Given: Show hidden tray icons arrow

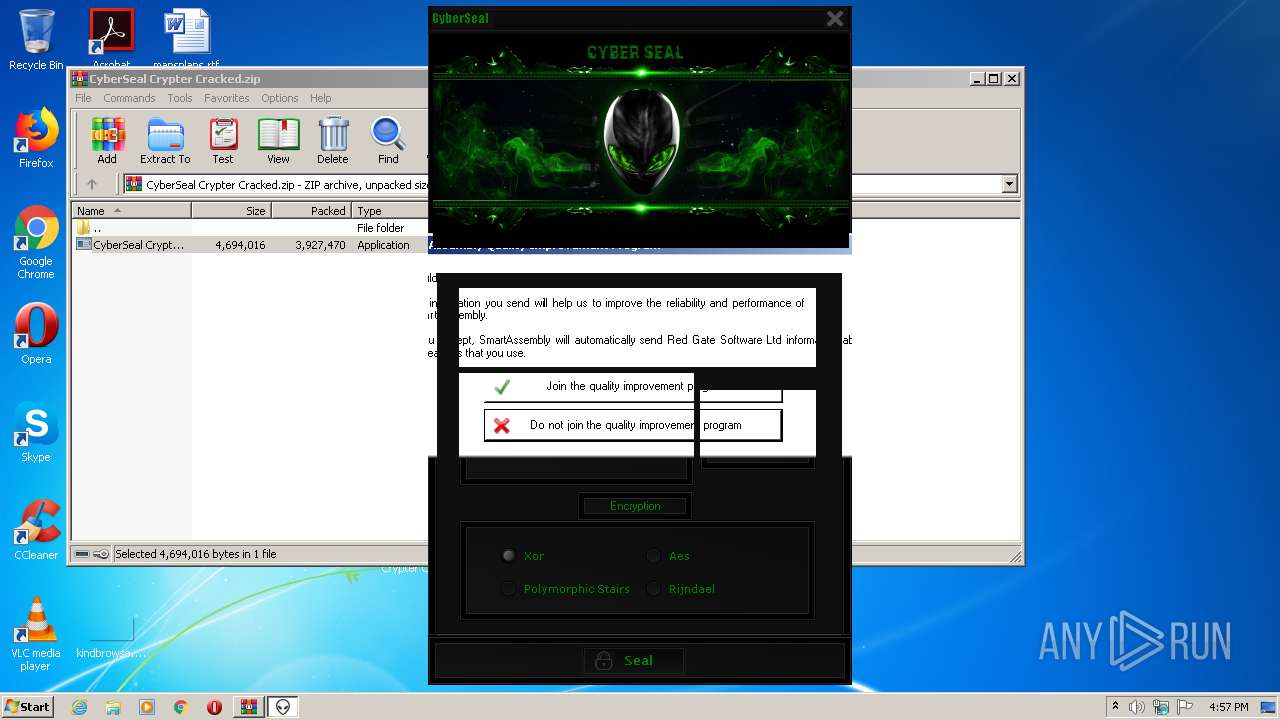Looking at the screenshot, I should pos(1115,706).
